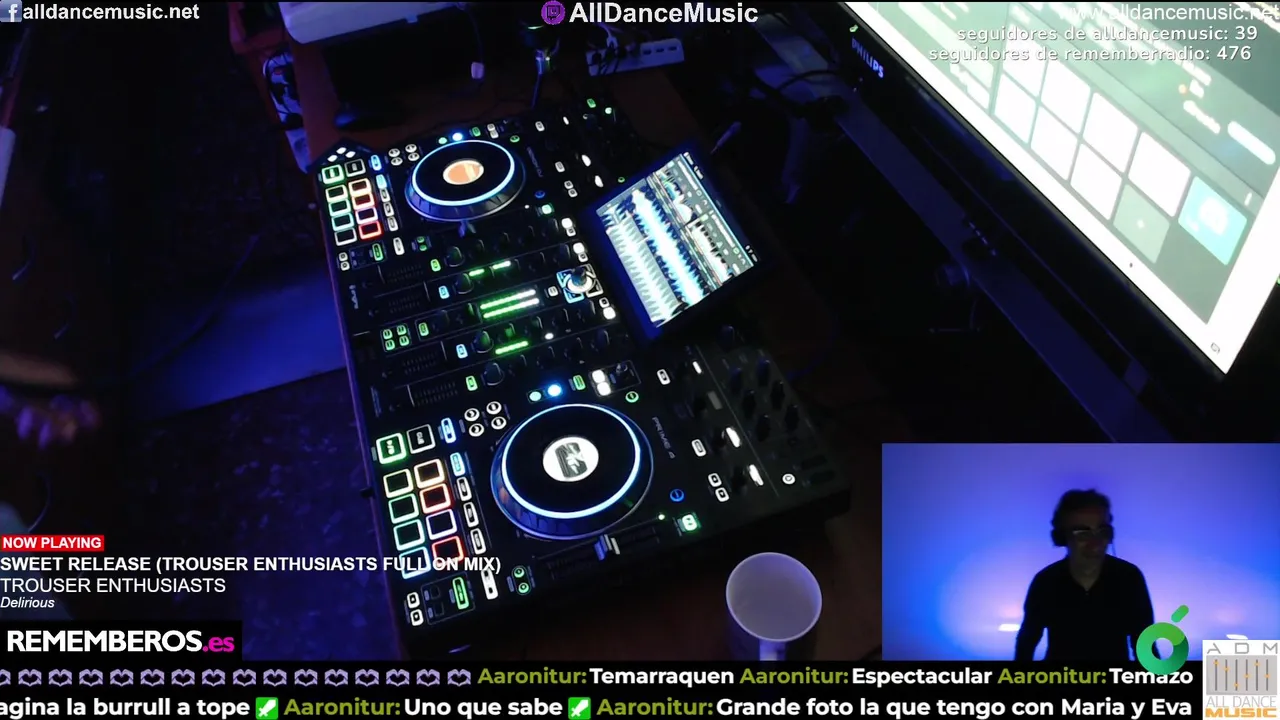1280x720 pixels.
Task: Click the REMEMBEROS.es logo
Action: [x=120, y=641]
